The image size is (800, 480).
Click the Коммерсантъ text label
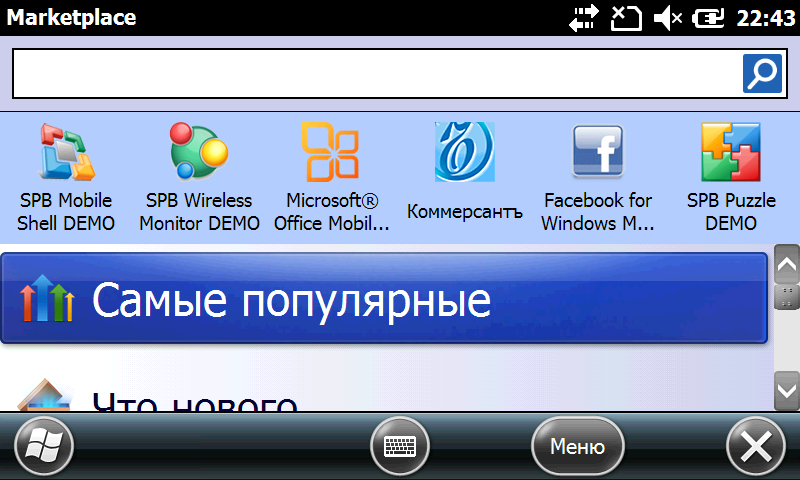[465, 211]
